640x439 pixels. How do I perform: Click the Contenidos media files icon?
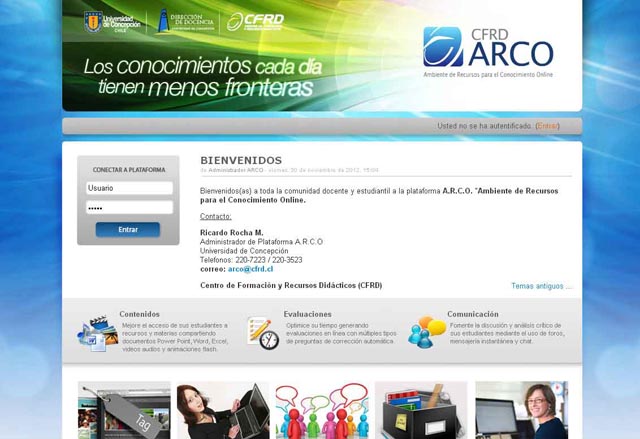click(98, 333)
